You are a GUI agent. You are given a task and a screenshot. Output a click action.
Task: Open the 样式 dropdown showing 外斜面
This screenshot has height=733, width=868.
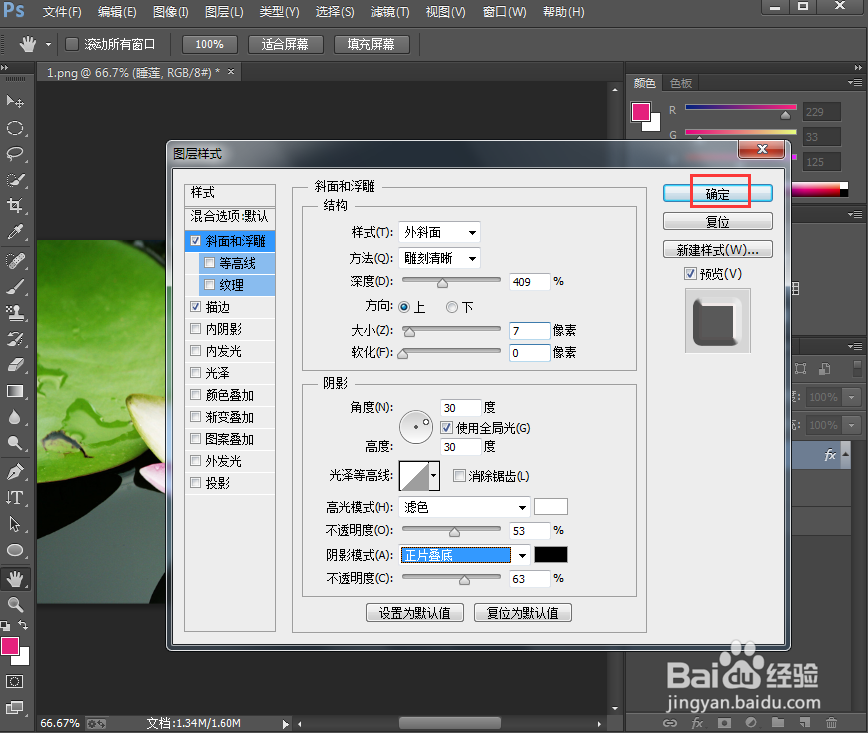coord(438,232)
